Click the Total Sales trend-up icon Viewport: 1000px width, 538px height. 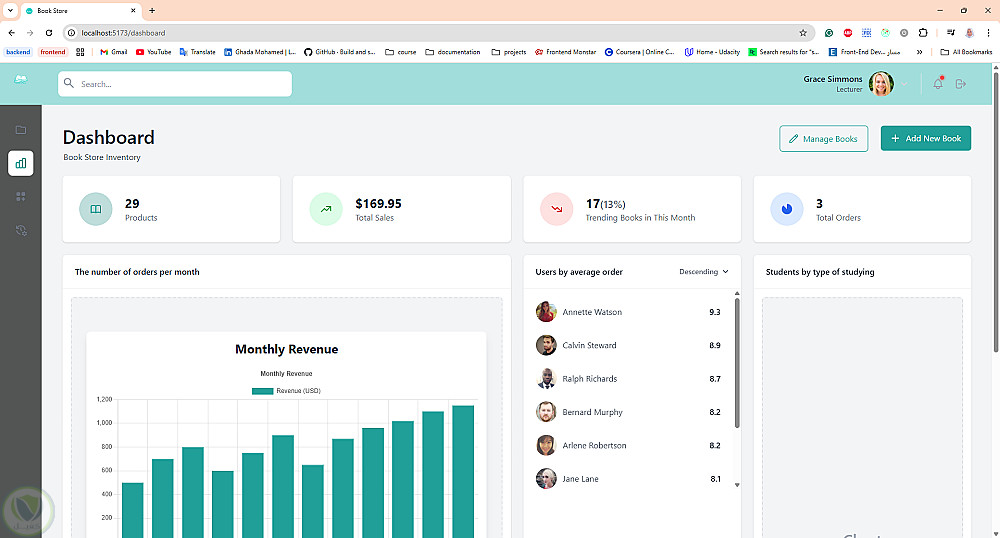click(326, 209)
